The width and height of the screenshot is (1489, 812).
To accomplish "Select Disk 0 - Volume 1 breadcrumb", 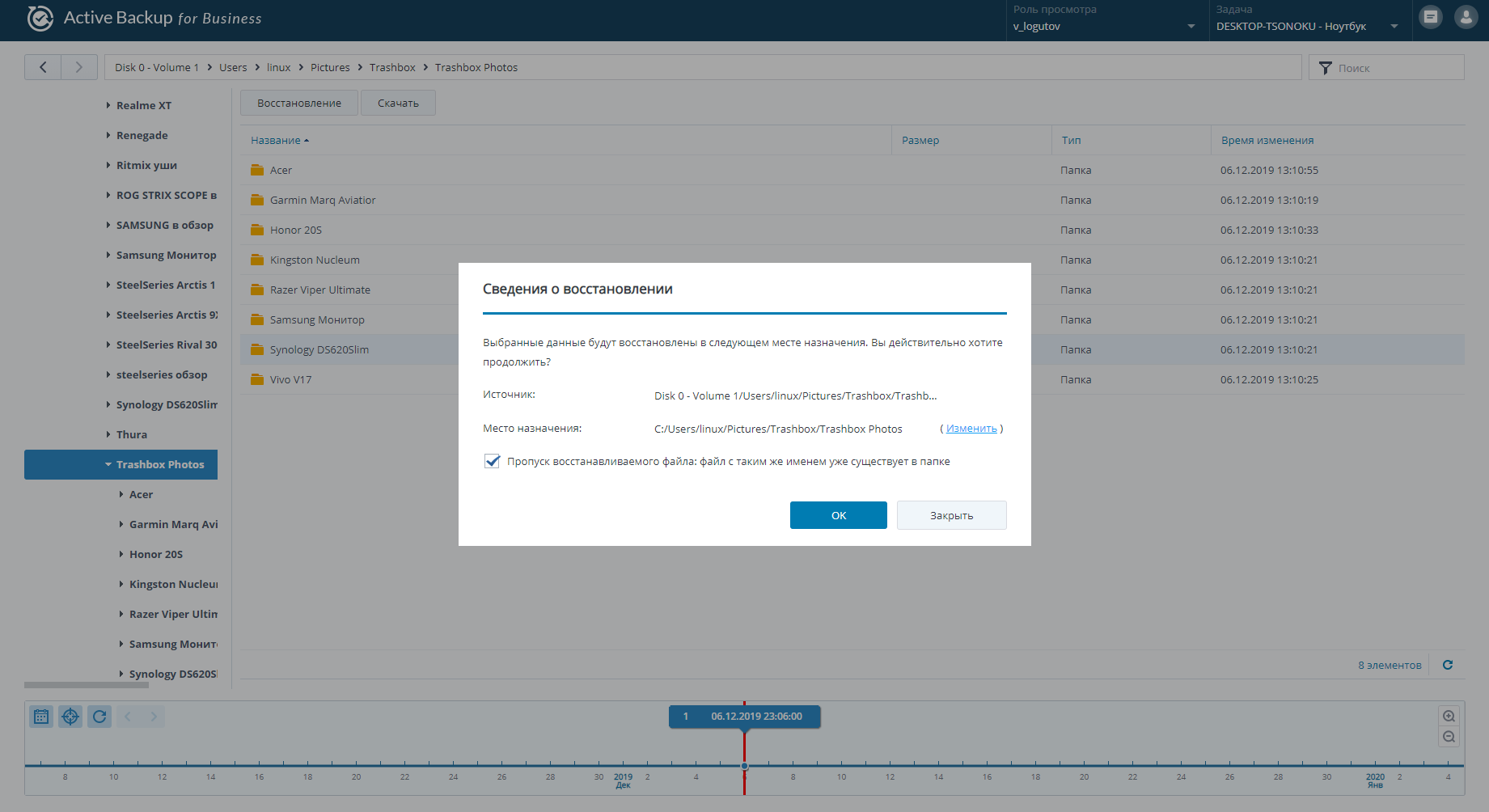I will (x=156, y=67).
